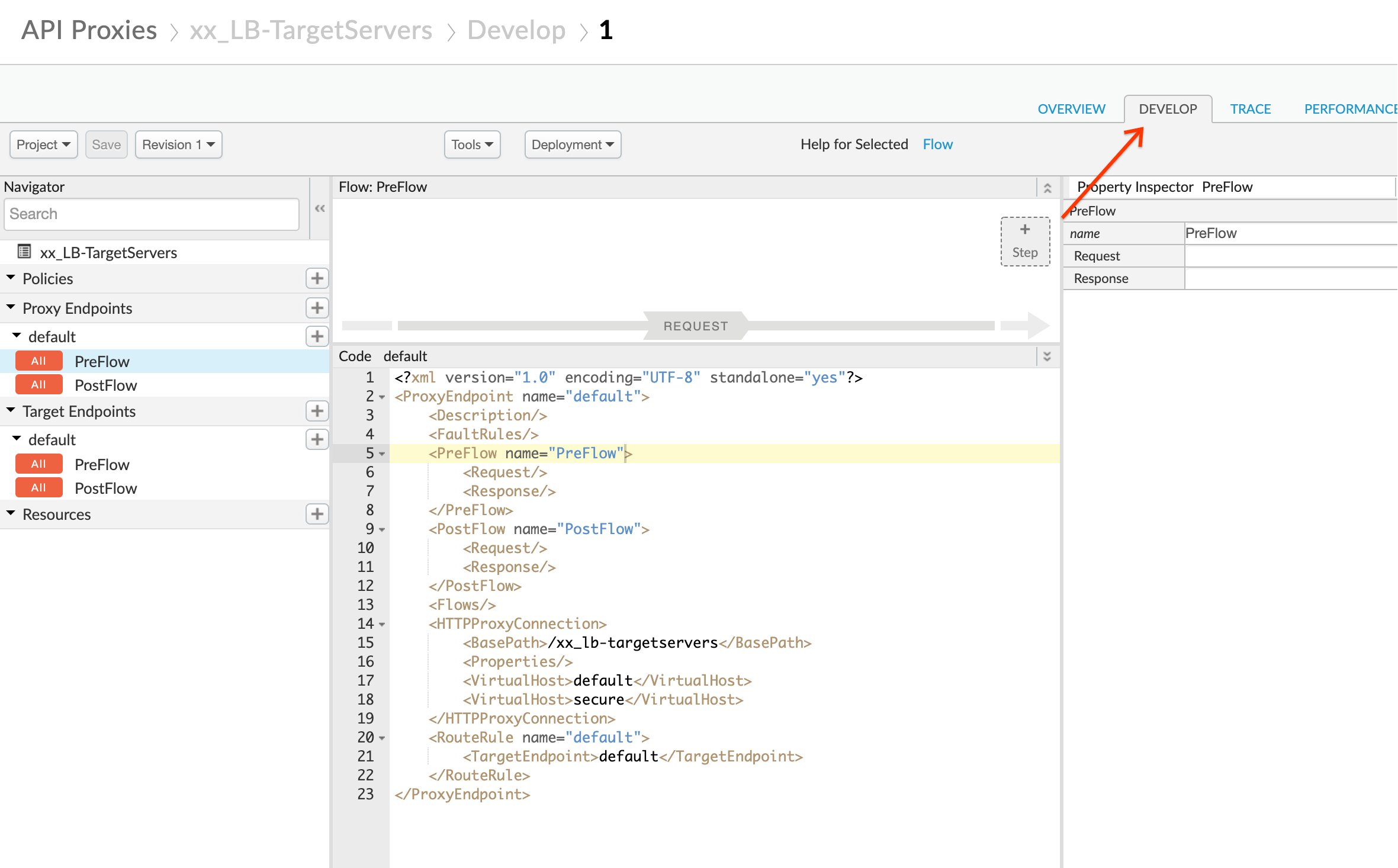Collapse the Flow pane with up chevrons
Viewport: 1398px width, 868px height.
point(1047,188)
